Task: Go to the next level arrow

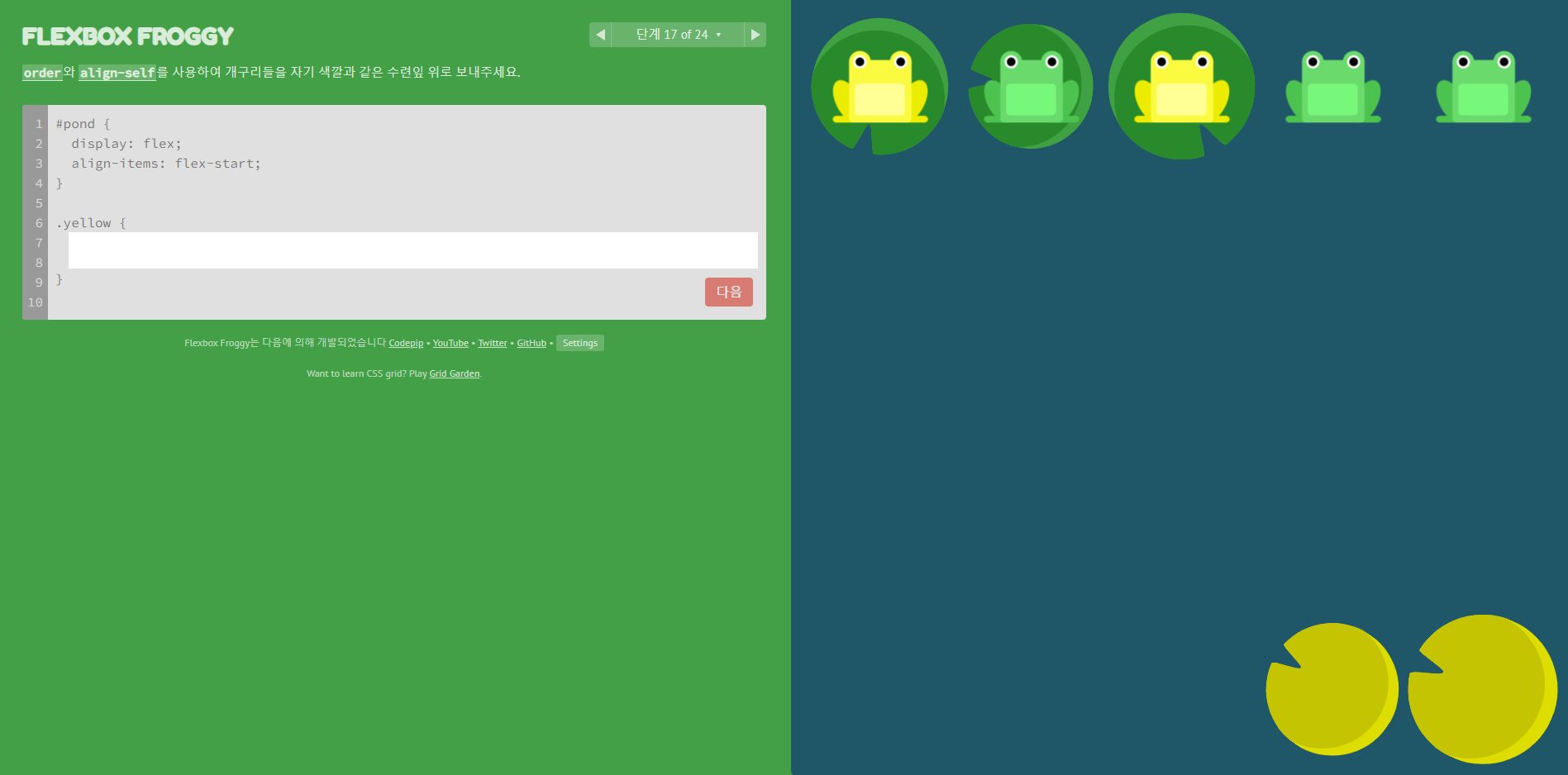Action: pyautogui.click(x=755, y=35)
